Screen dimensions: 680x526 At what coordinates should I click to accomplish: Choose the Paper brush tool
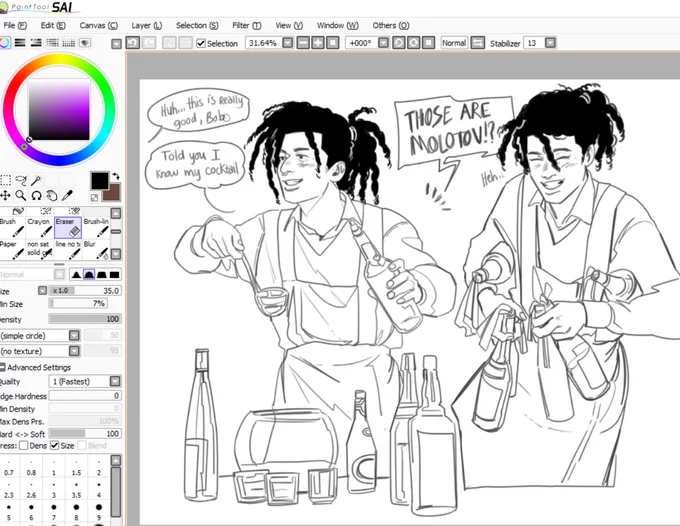click(12, 250)
